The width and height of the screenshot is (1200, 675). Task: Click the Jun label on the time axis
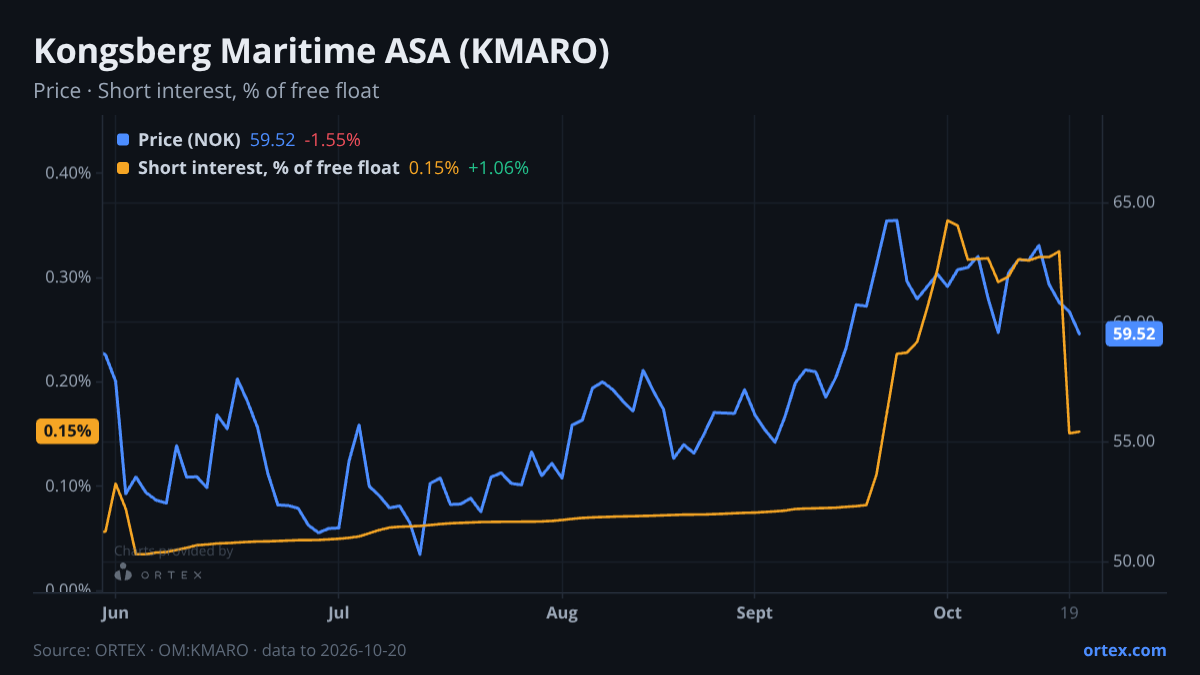(116, 613)
